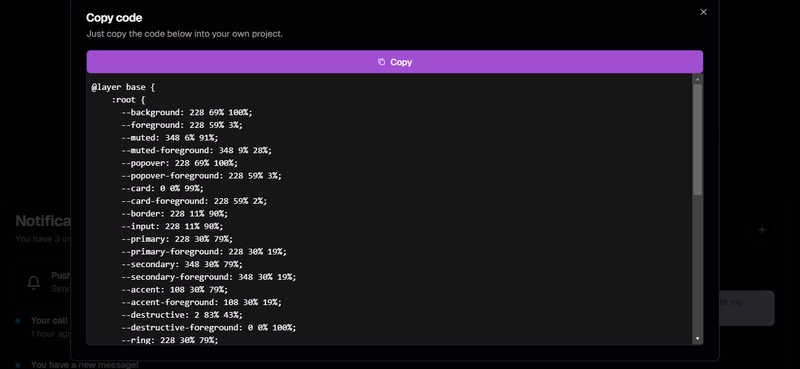The height and width of the screenshot is (369, 800).
Task: Click the '@layer base {' code line
Action: point(123,87)
